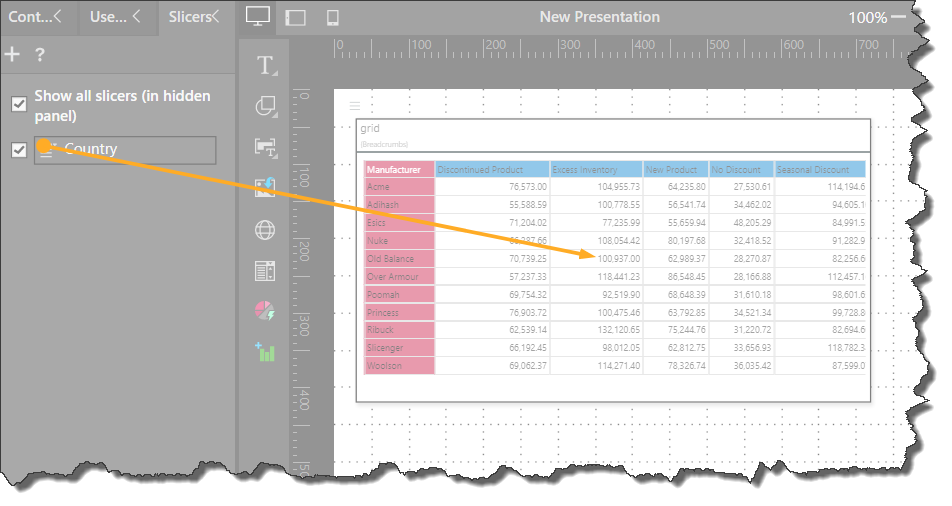952x506 pixels.
Task: Collapse the Use... panel chevron
Action: click(137, 16)
